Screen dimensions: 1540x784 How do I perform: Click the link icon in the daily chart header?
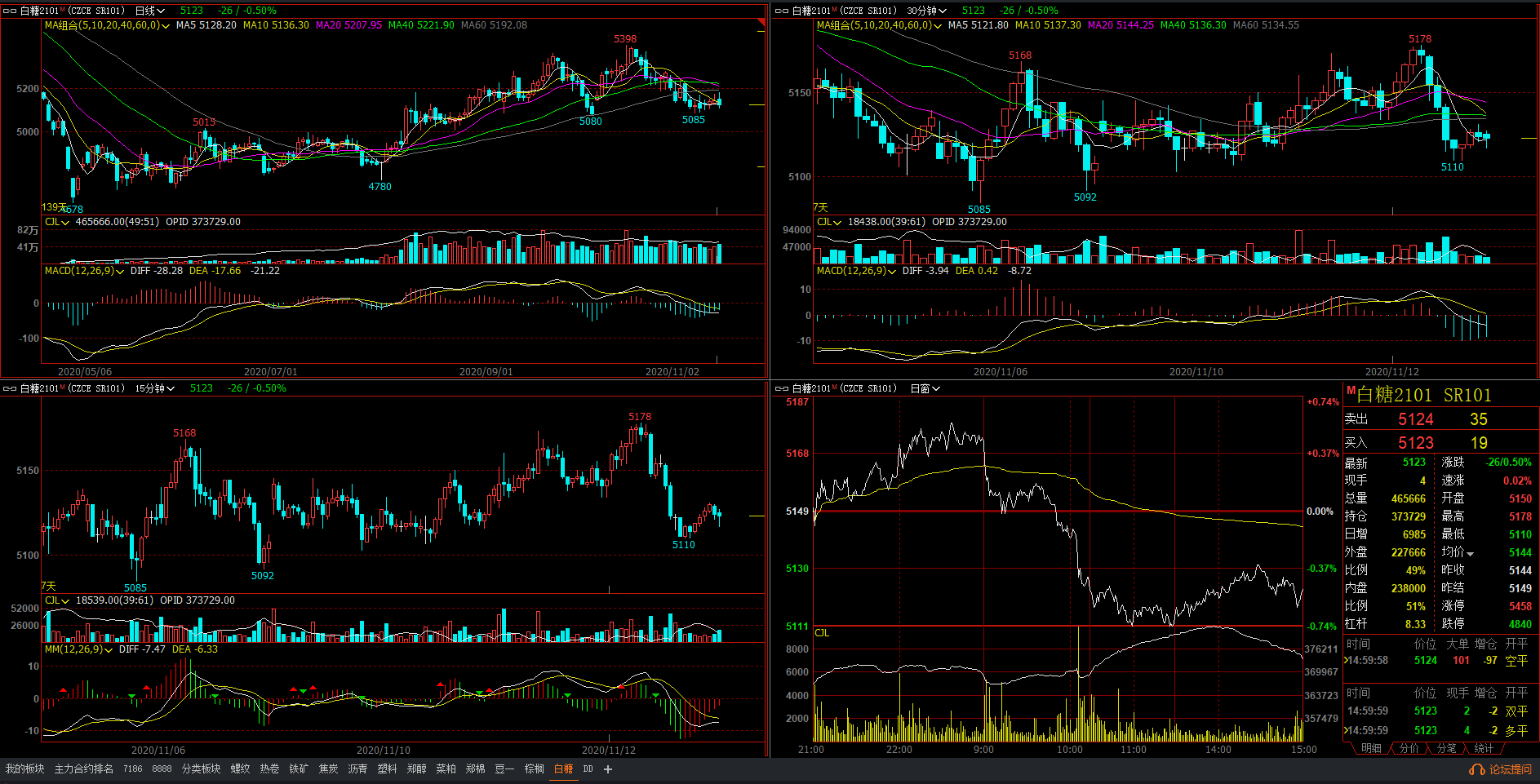click(x=10, y=11)
